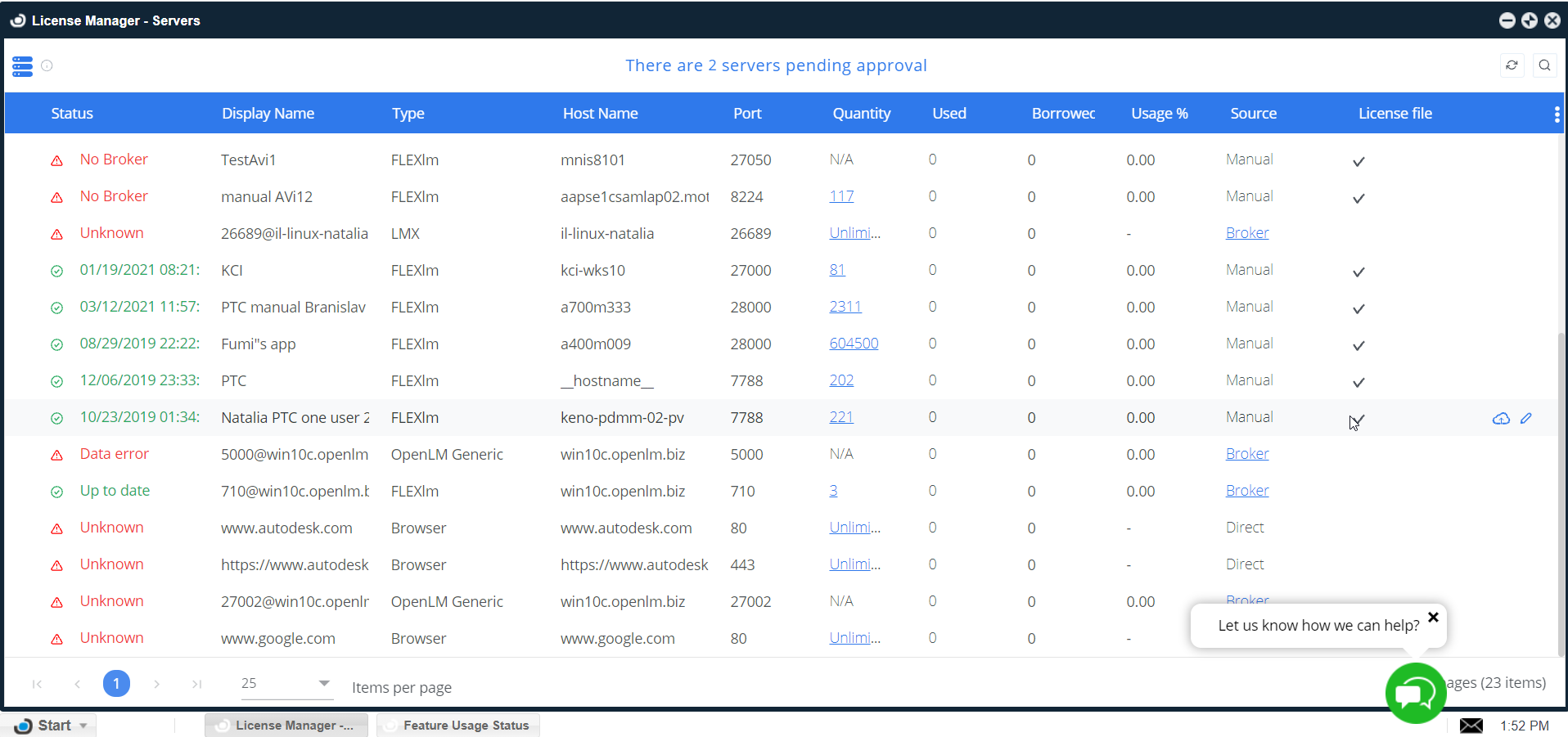The image size is (1568, 737).
Task: Open the hamburger list menu icon
Action: click(x=23, y=66)
